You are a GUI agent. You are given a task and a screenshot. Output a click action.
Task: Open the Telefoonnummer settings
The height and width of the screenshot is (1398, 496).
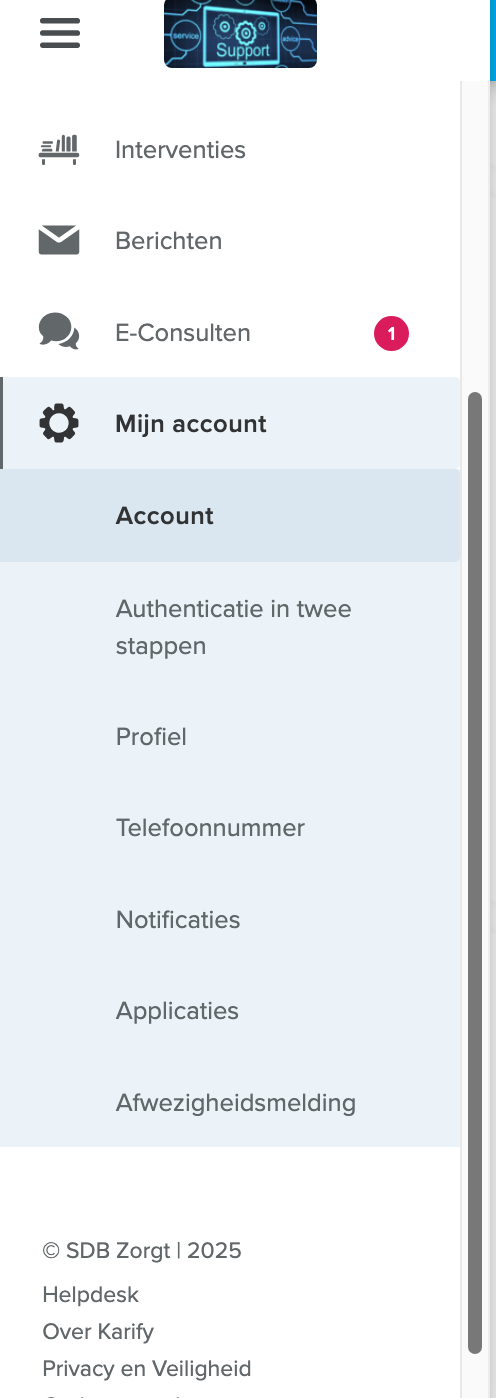(x=231, y=828)
